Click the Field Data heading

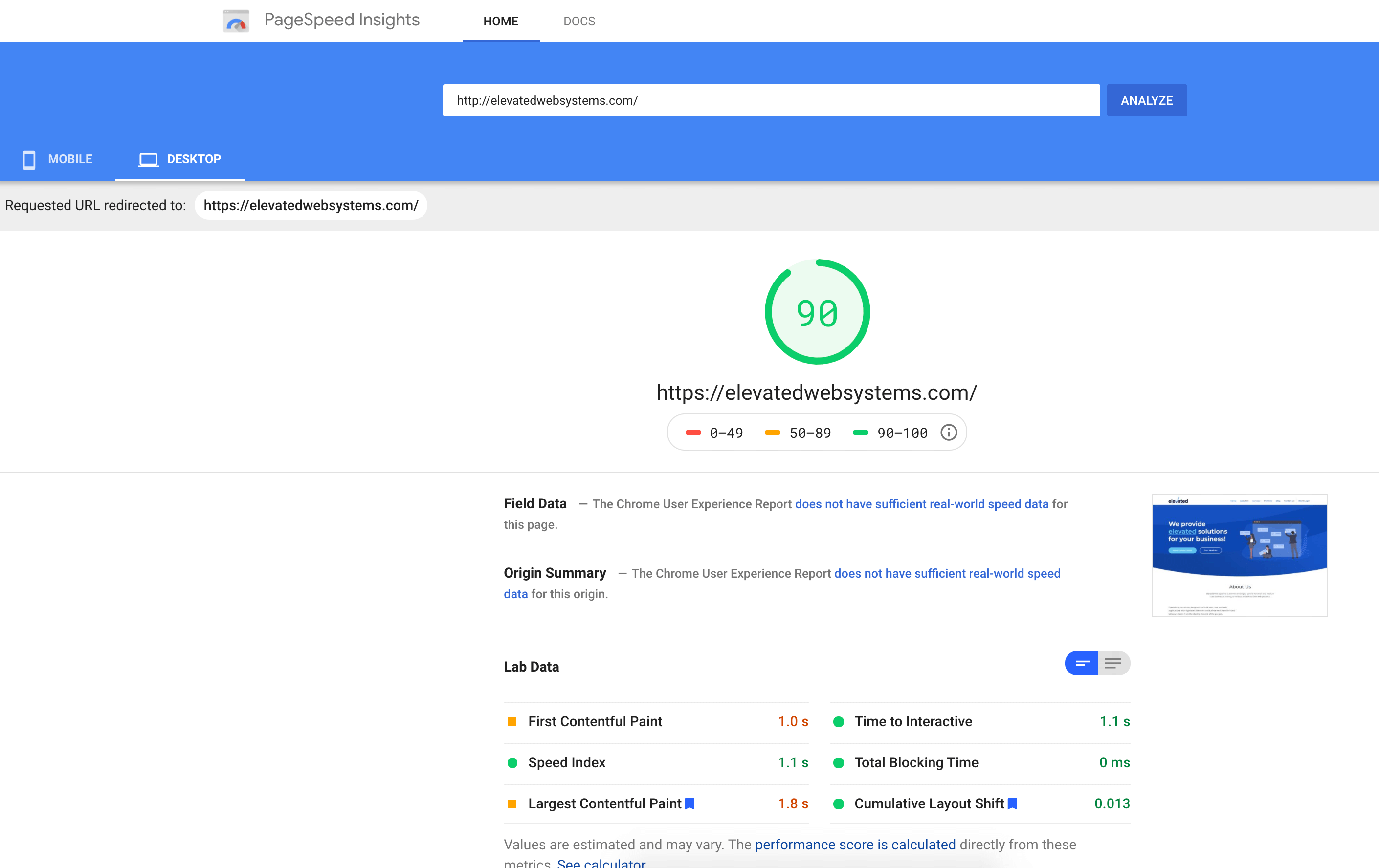(535, 503)
